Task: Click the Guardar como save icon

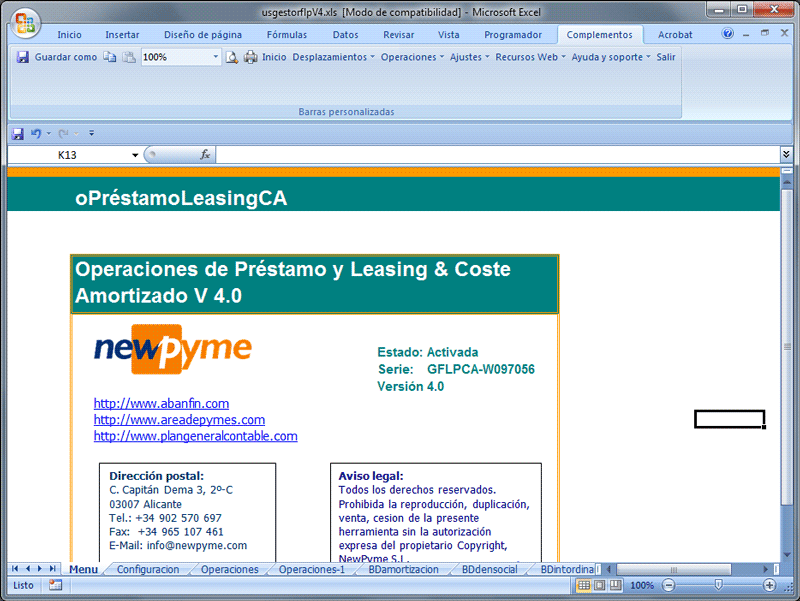Action: (22, 57)
